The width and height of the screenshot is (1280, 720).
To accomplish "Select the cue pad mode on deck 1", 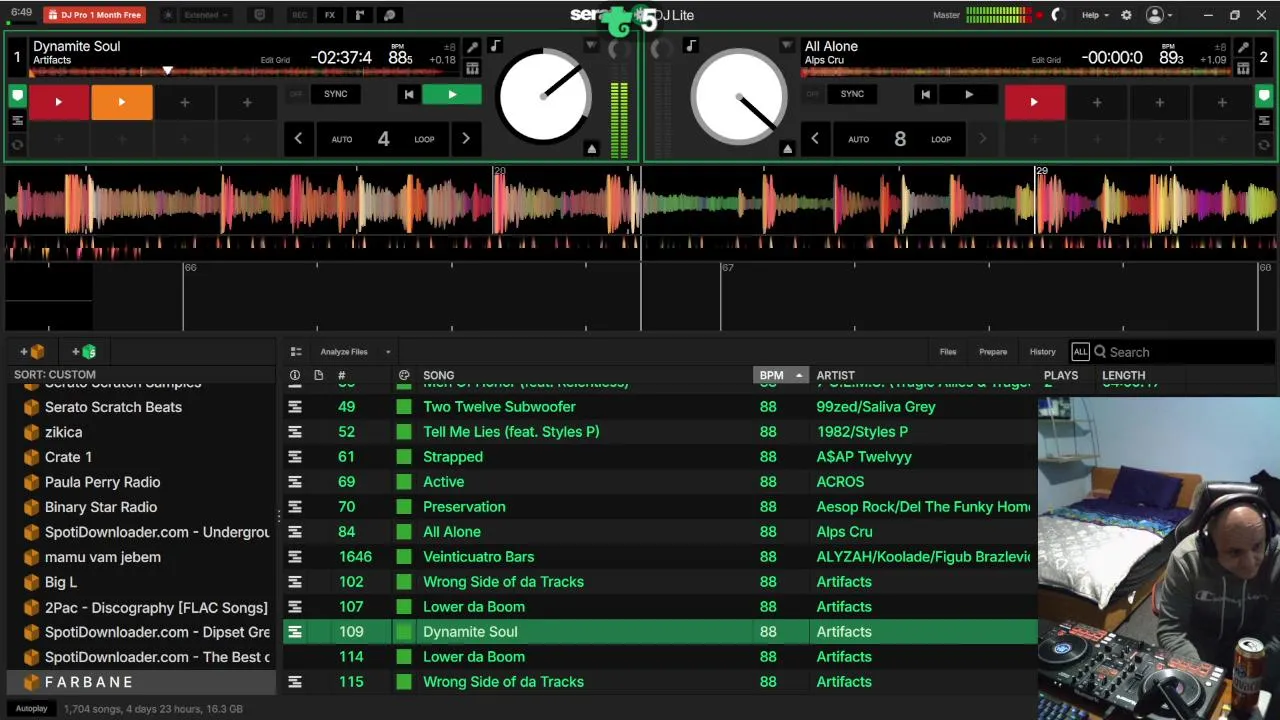I will click(x=17, y=97).
